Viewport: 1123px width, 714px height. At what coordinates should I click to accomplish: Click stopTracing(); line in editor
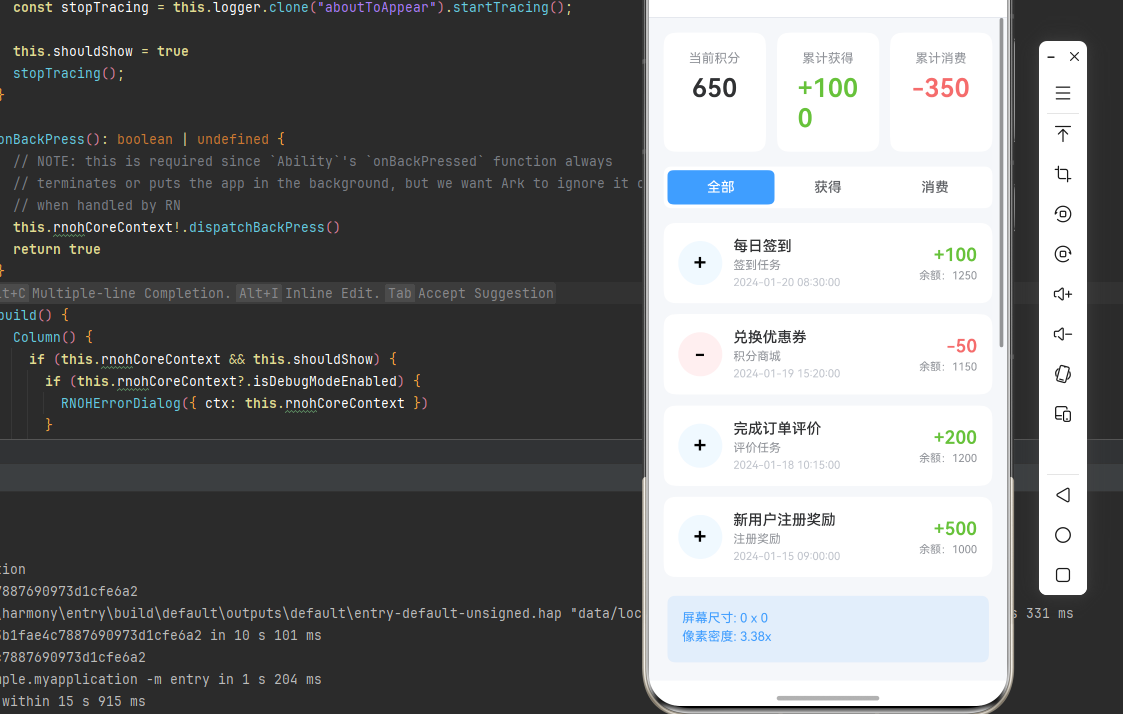[x=68, y=73]
